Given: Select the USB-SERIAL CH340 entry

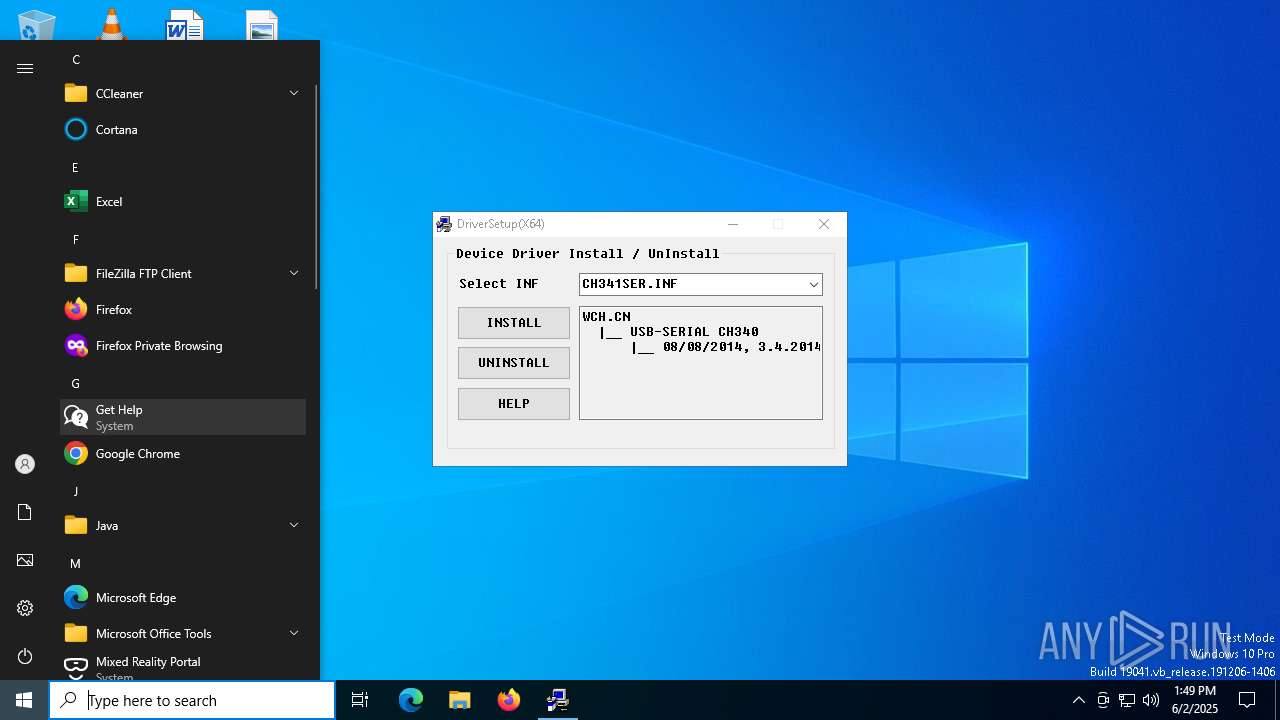Looking at the screenshot, I should 694,332.
